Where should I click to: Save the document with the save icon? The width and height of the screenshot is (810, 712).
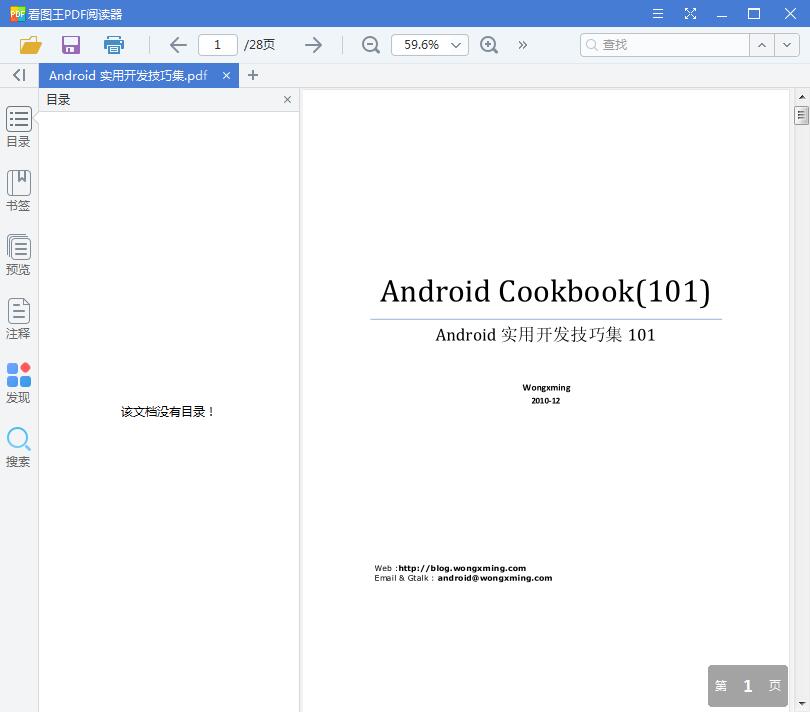point(70,45)
